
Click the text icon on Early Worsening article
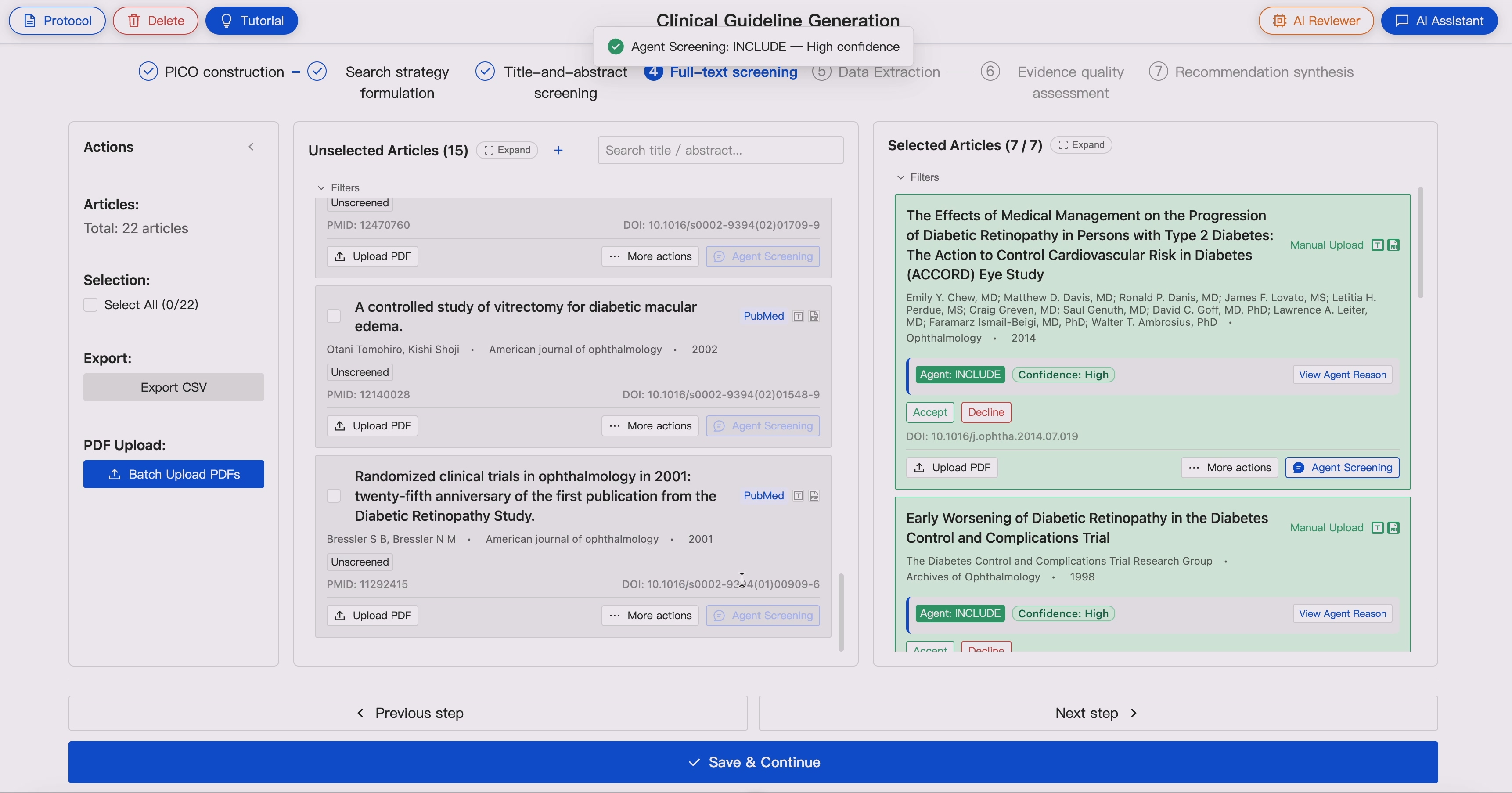pos(1378,528)
